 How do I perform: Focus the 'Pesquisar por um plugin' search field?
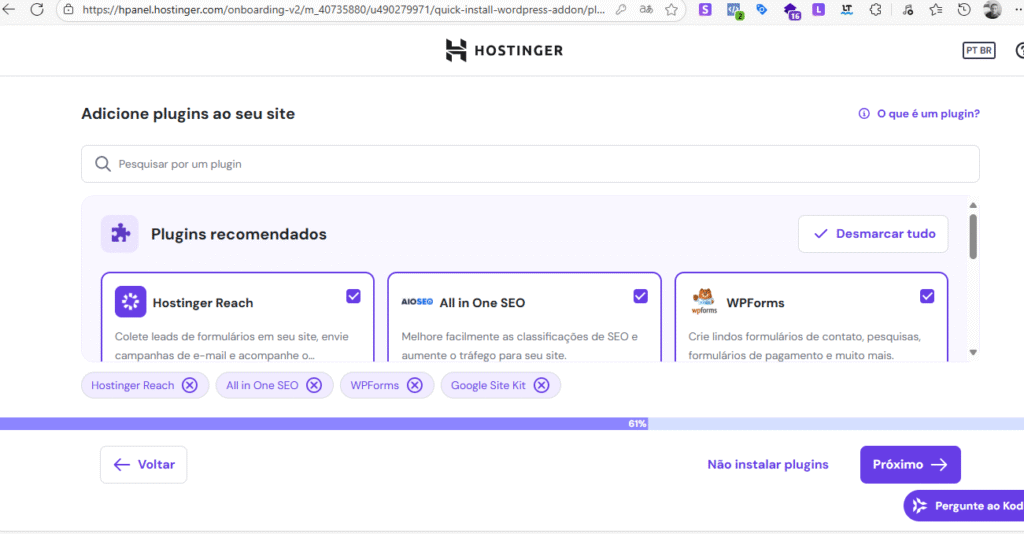530,164
